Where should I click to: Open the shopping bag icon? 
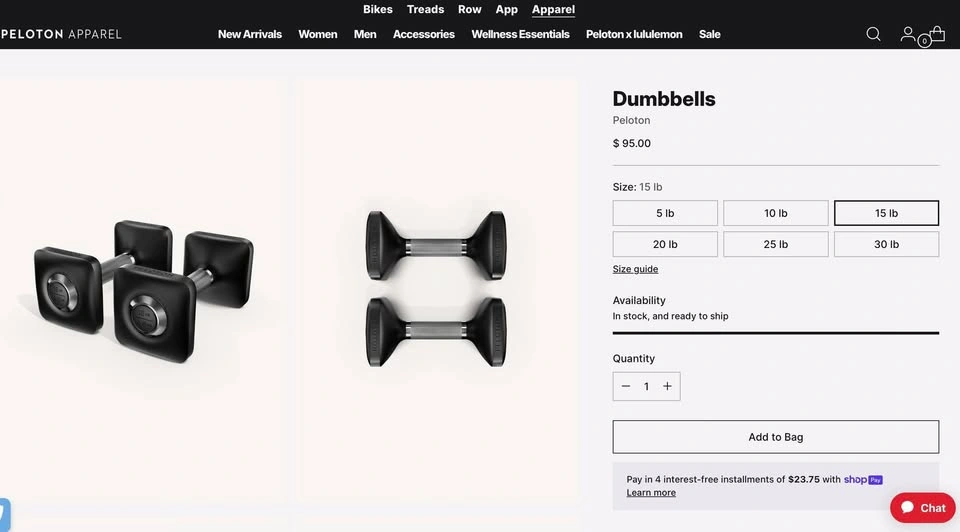(x=936, y=34)
